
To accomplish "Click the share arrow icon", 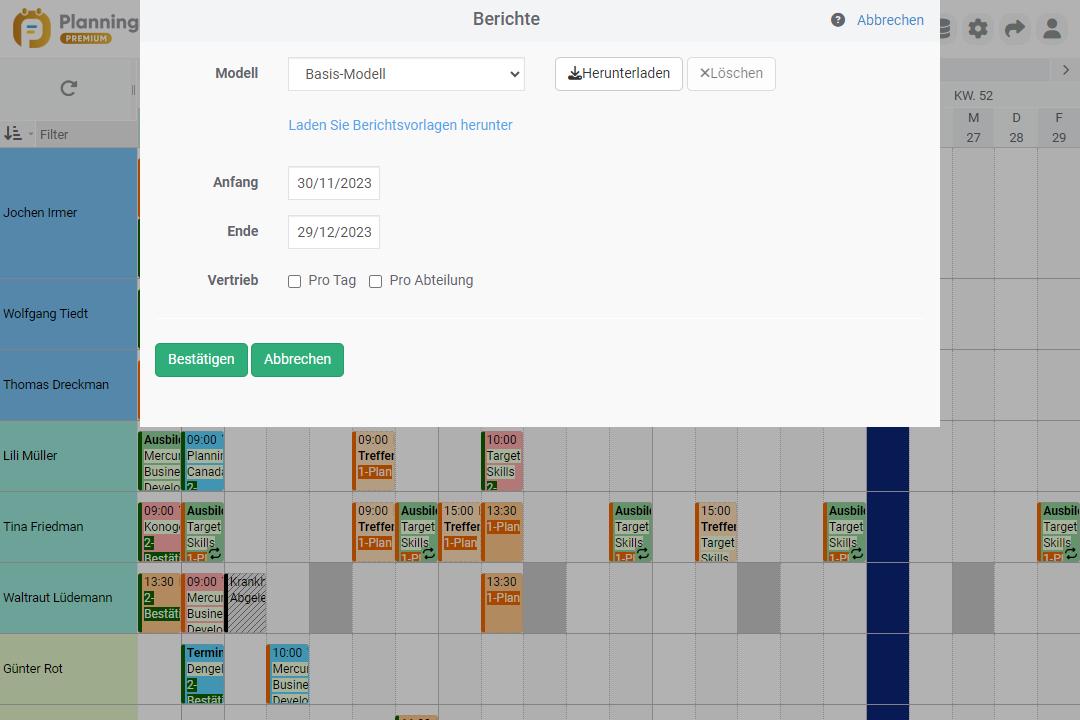I will point(1015,29).
